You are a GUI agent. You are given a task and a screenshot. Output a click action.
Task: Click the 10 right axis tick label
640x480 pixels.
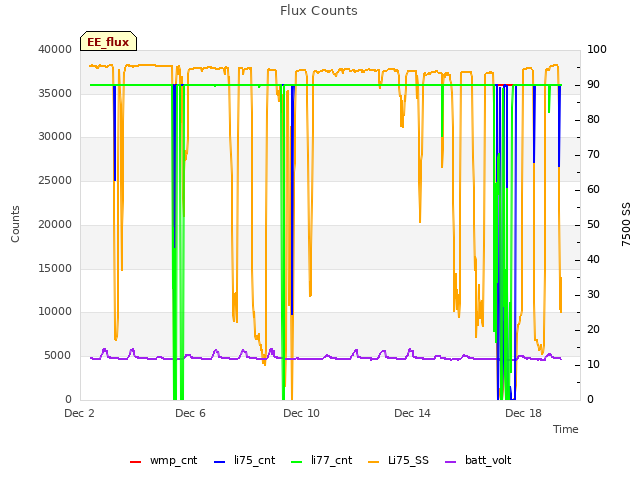tap(593, 364)
